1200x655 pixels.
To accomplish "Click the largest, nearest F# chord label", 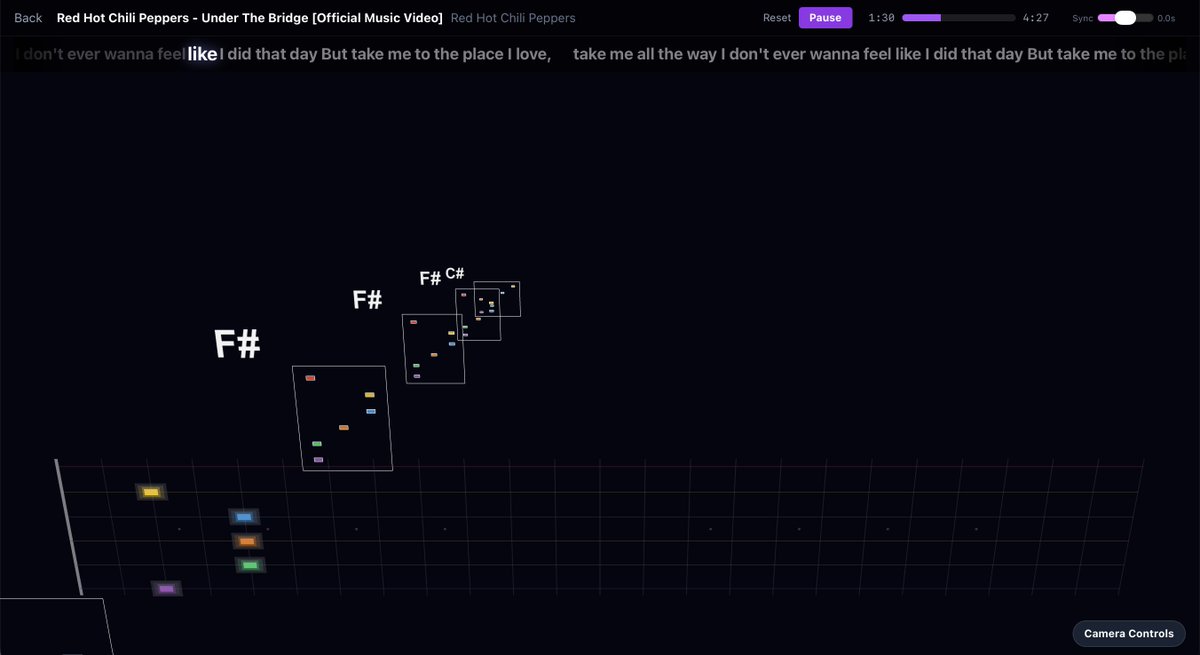I will pos(237,344).
